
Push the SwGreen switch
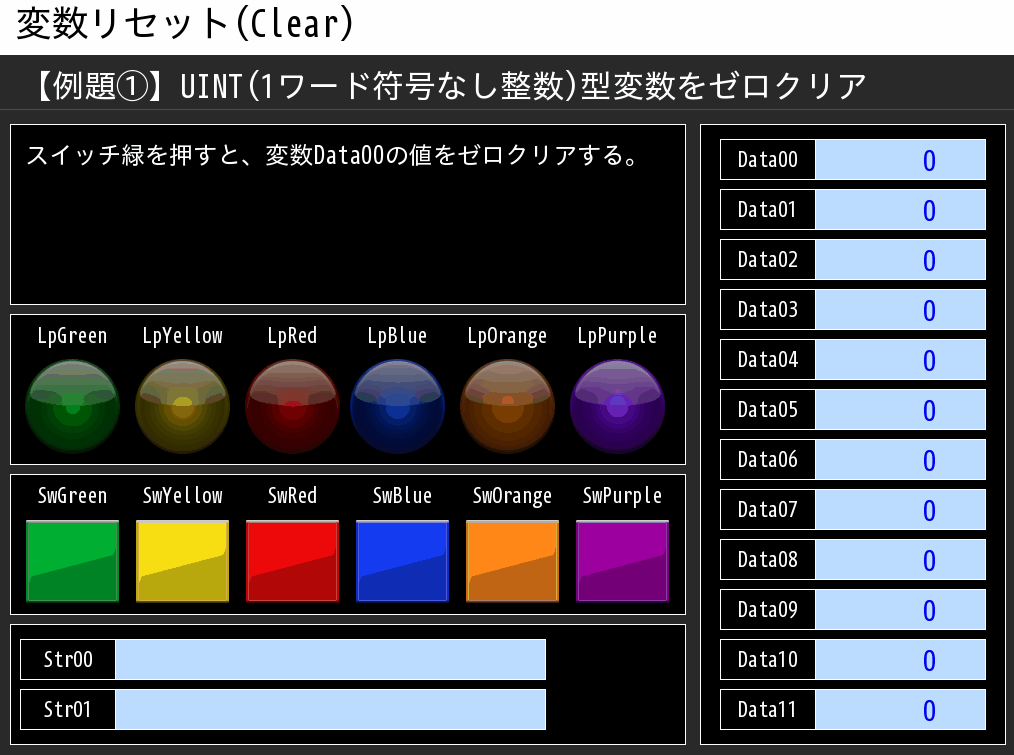pyautogui.click(x=72, y=561)
